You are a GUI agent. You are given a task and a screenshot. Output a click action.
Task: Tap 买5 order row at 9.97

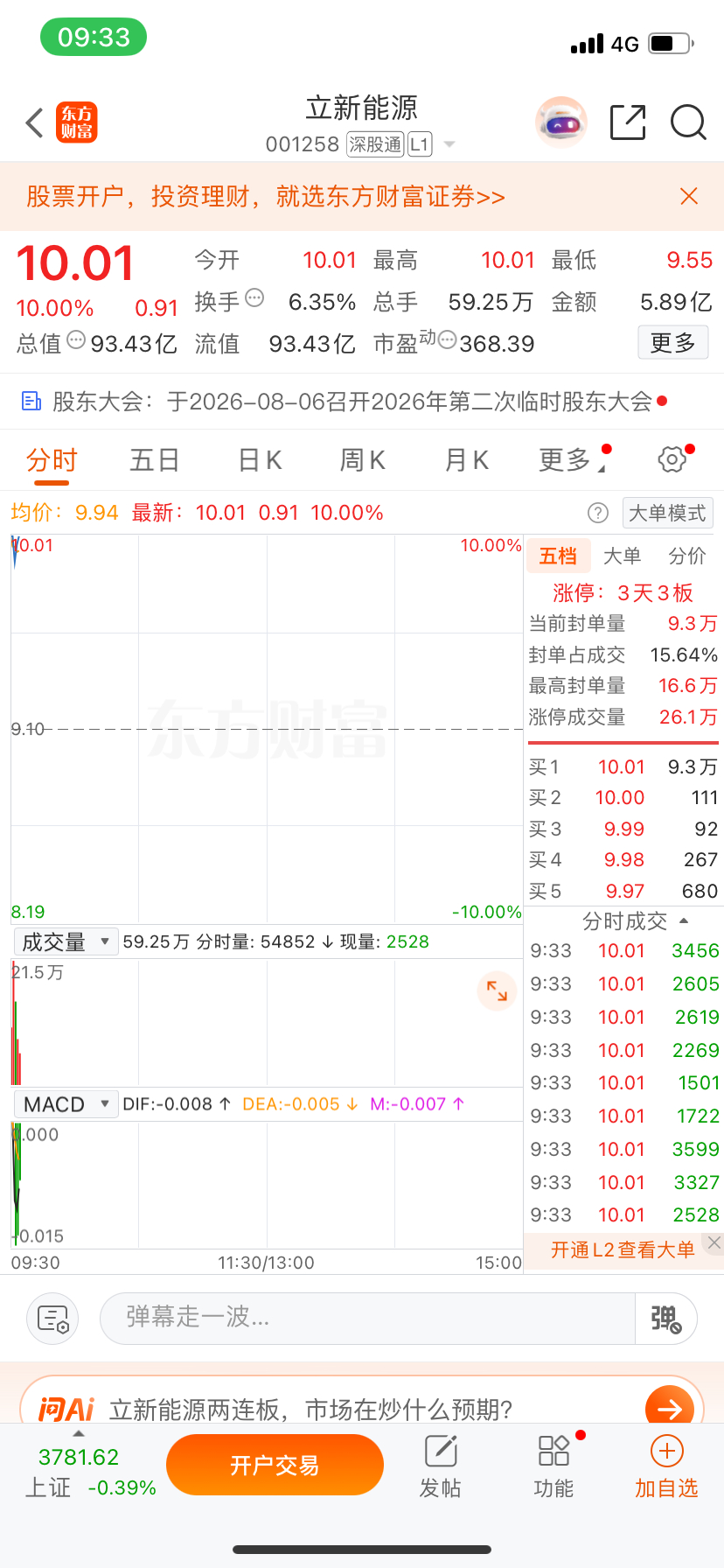pos(623,892)
